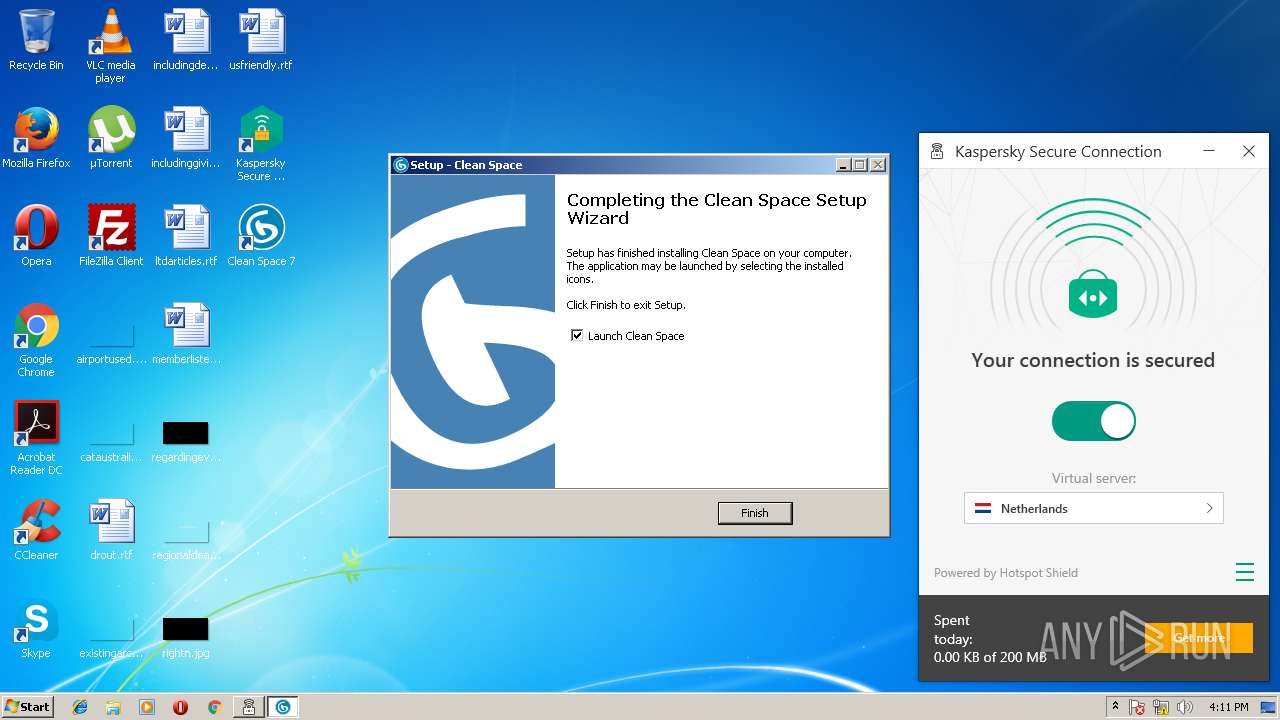Minimize the Kaspersky Secure Connection window
Viewport: 1280px width, 720px height.
coord(1209,151)
